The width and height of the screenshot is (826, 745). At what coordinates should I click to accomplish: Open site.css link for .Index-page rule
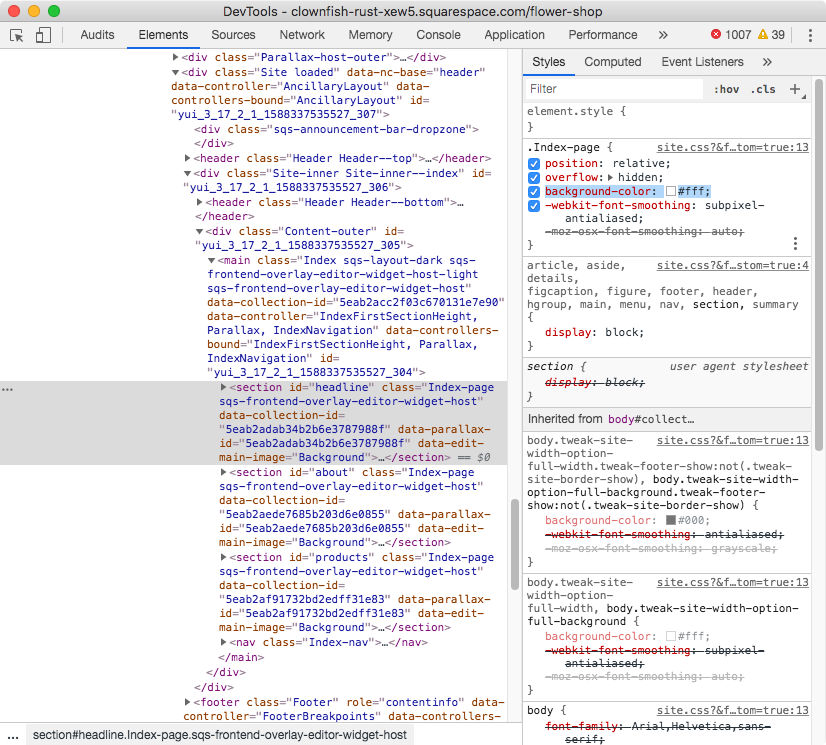pos(732,148)
